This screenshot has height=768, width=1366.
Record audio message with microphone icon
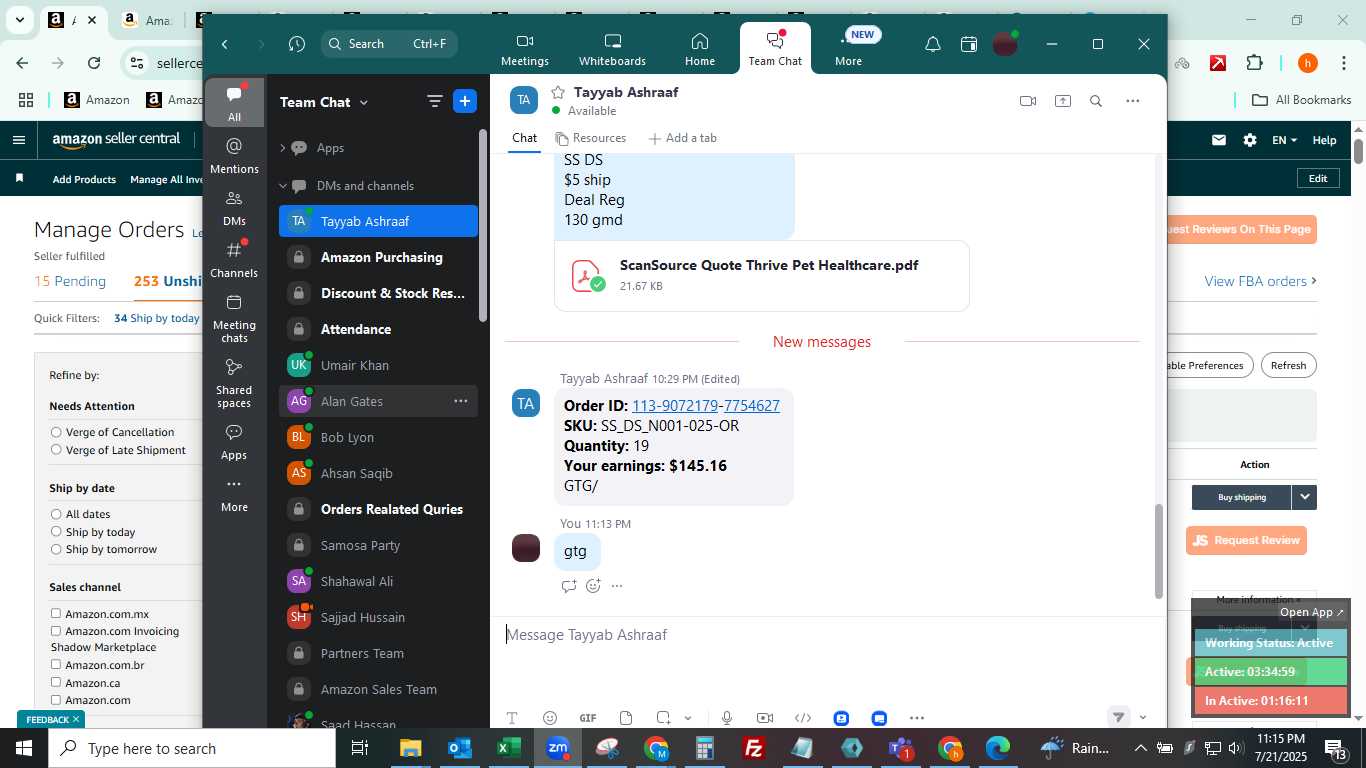click(x=727, y=718)
